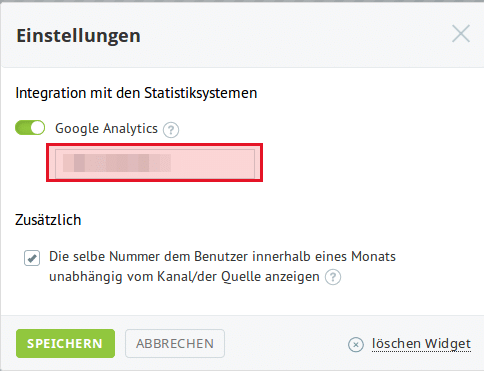Close the Einstellungen dialog with the X
The image size is (484, 371).
coord(461,34)
